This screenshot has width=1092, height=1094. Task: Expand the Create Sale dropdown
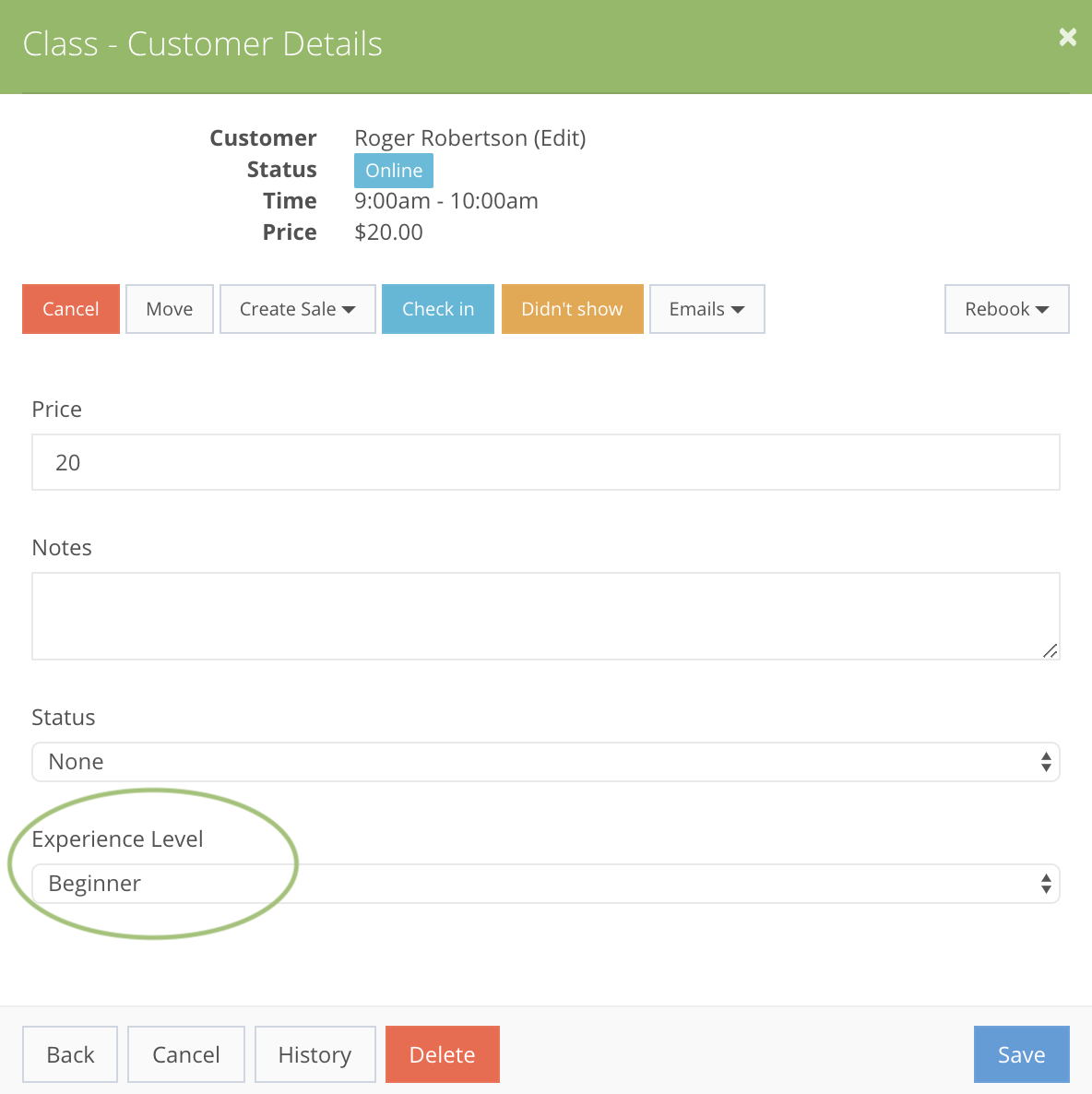(297, 309)
